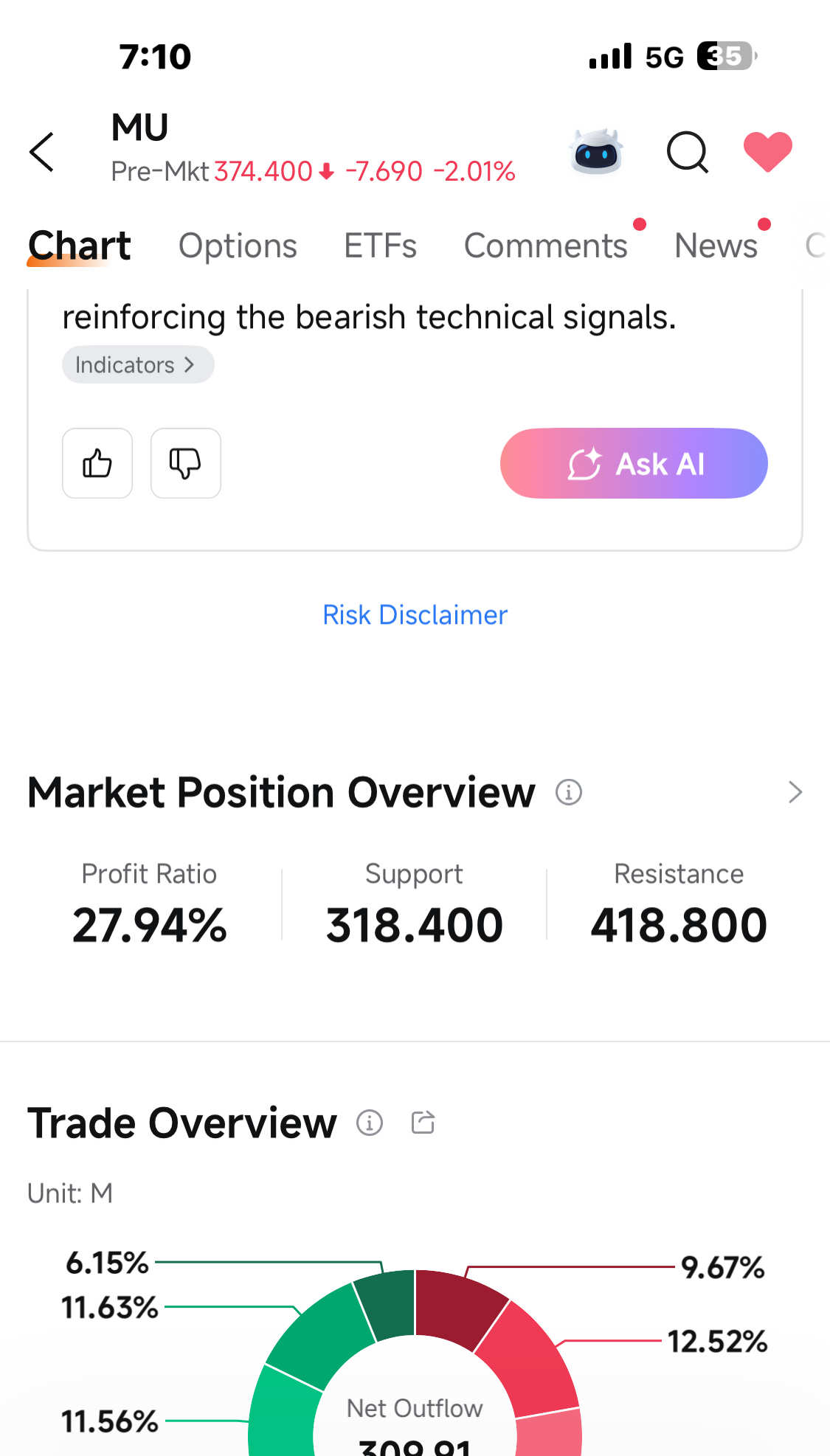Switch to the Options tab
The width and height of the screenshot is (830, 1456).
pos(238,246)
